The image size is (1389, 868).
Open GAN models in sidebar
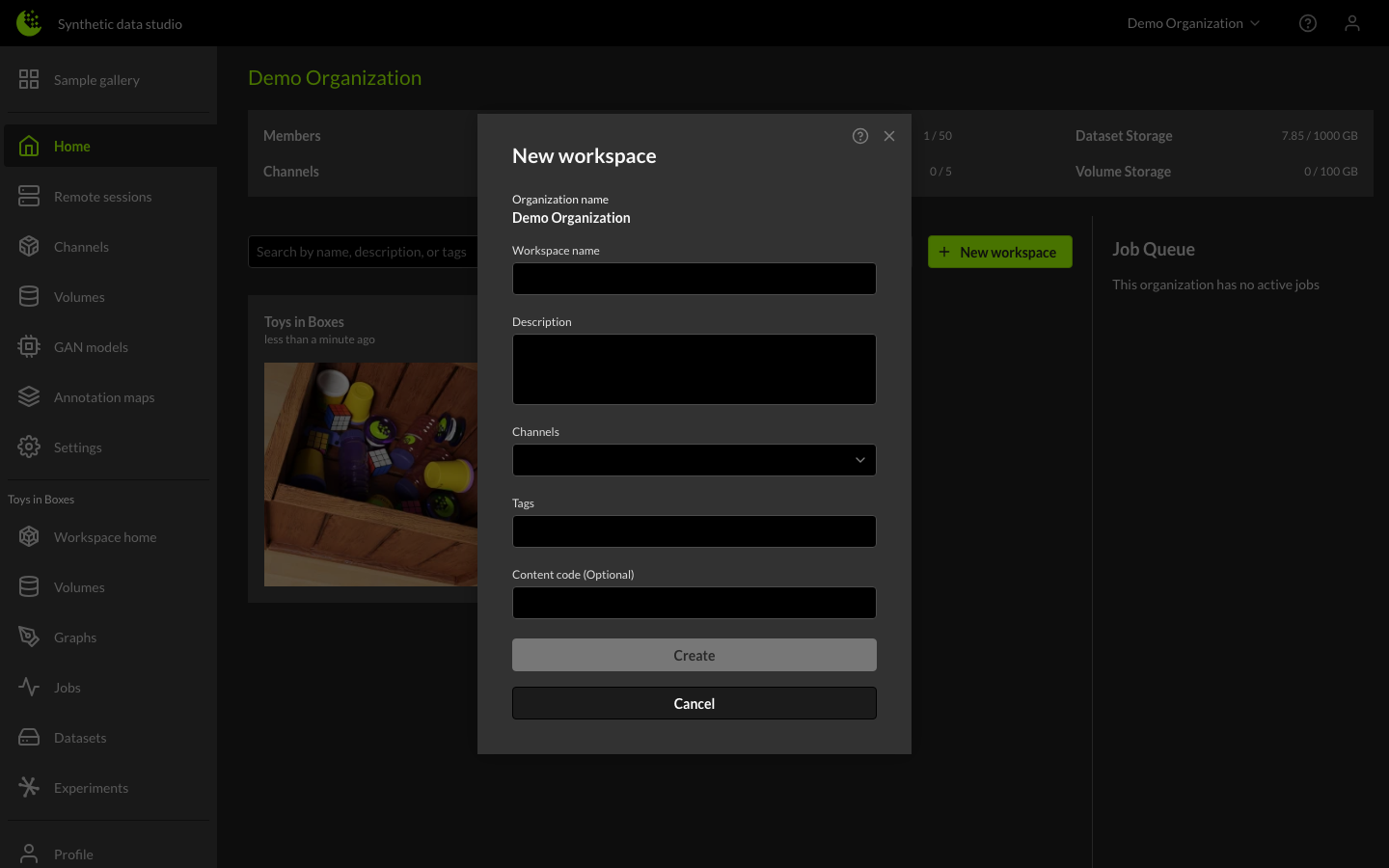(x=91, y=347)
